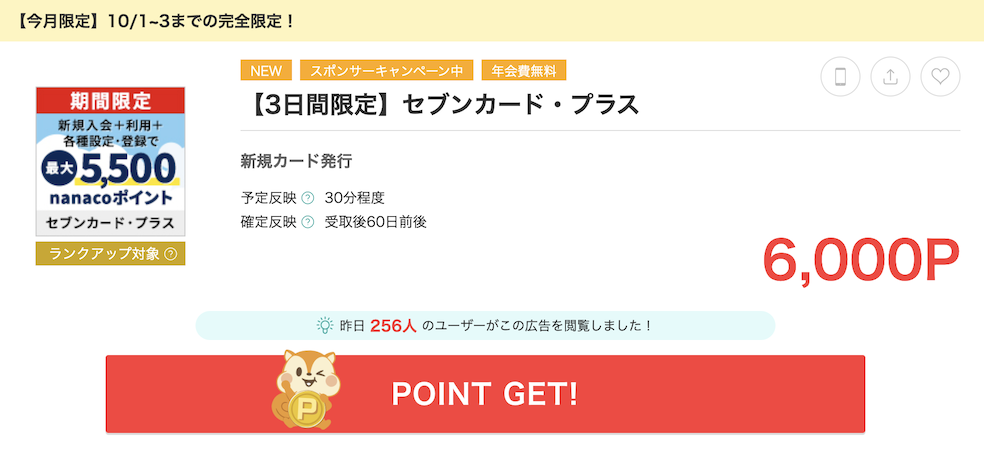The width and height of the screenshot is (984, 457).
Task: Click the ランクアップ対象 gold badge
Action: click(110, 254)
